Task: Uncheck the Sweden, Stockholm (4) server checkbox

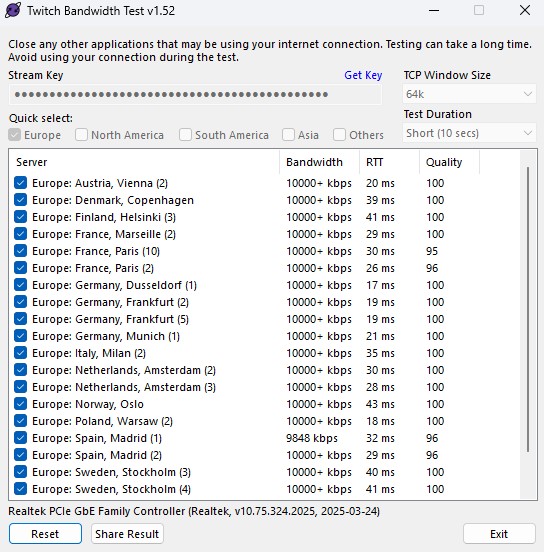Action: point(20,489)
